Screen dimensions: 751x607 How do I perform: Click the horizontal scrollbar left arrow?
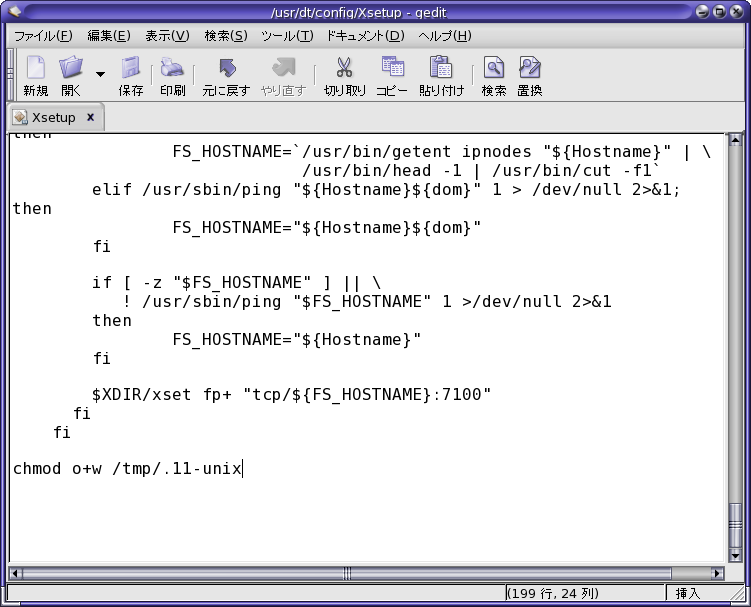pyautogui.click(x=14, y=573)
